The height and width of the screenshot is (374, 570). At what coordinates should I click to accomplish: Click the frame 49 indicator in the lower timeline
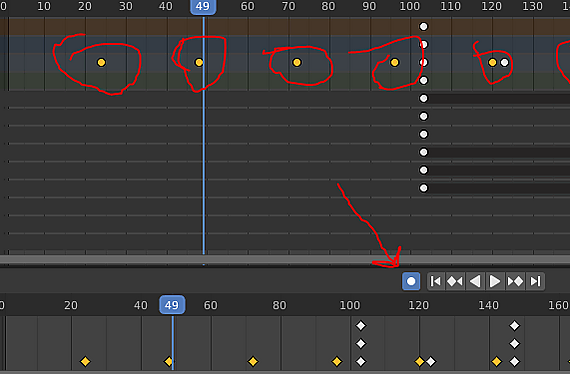click(x=172, y=305)
